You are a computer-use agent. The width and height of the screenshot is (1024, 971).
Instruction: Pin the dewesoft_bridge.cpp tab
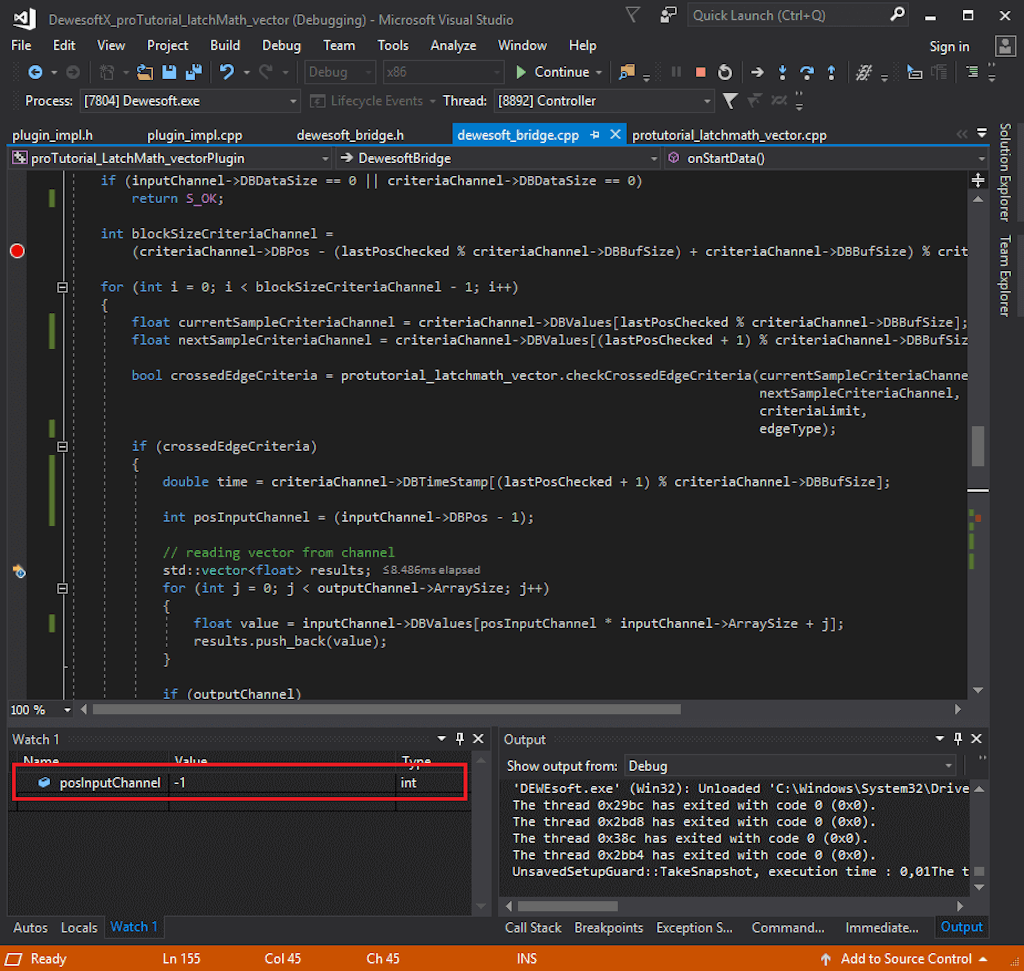pyautogui.click(x=595, y=135)
